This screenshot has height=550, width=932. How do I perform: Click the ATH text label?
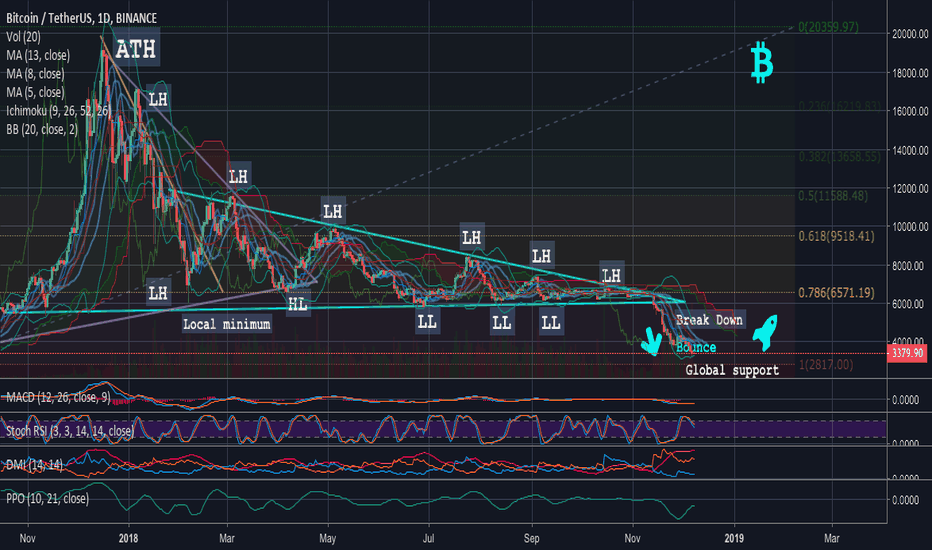tap(136, 49)
